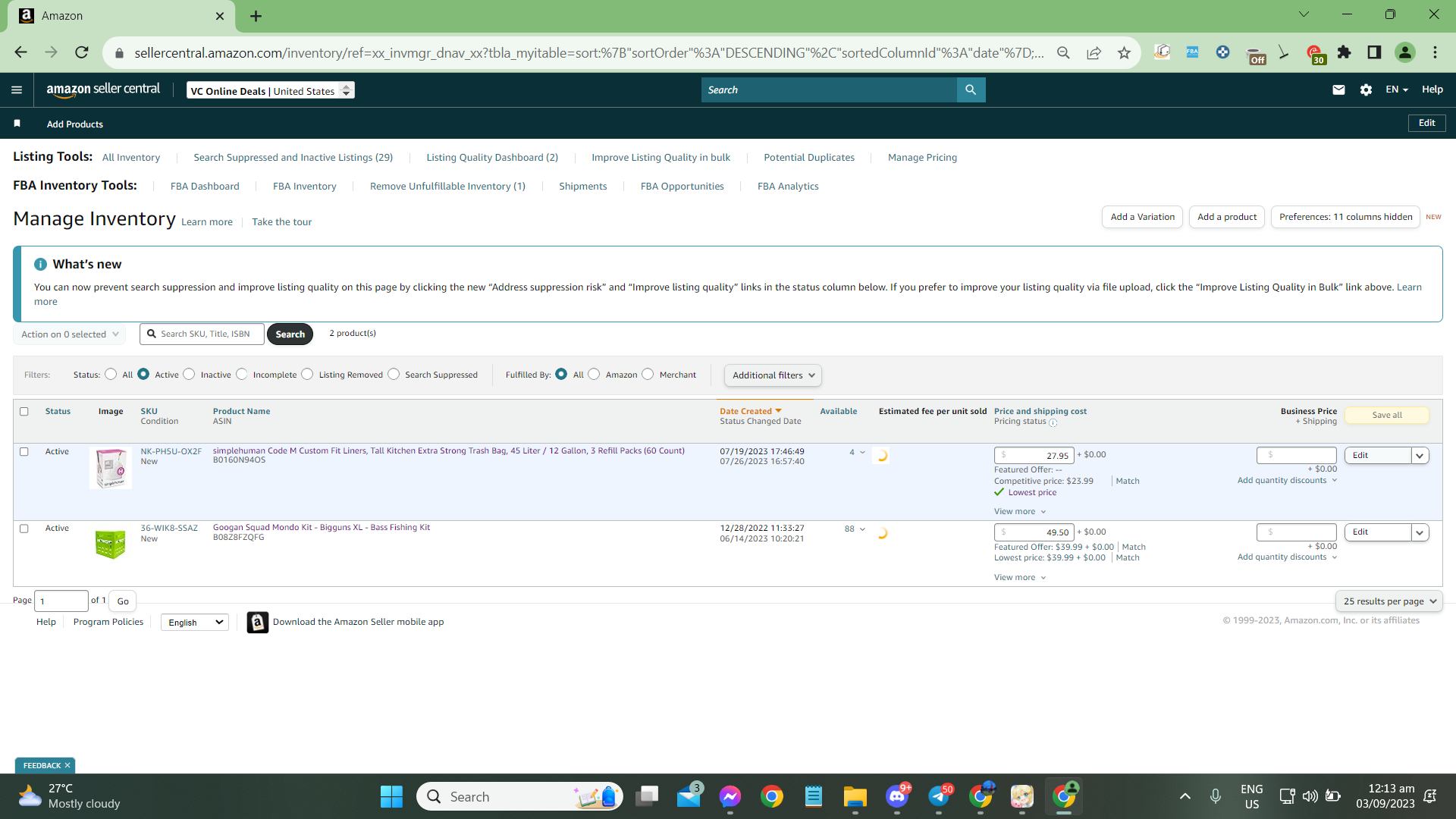Go back using browser back arrow
1456x819 pixels.
click(20, 52)
